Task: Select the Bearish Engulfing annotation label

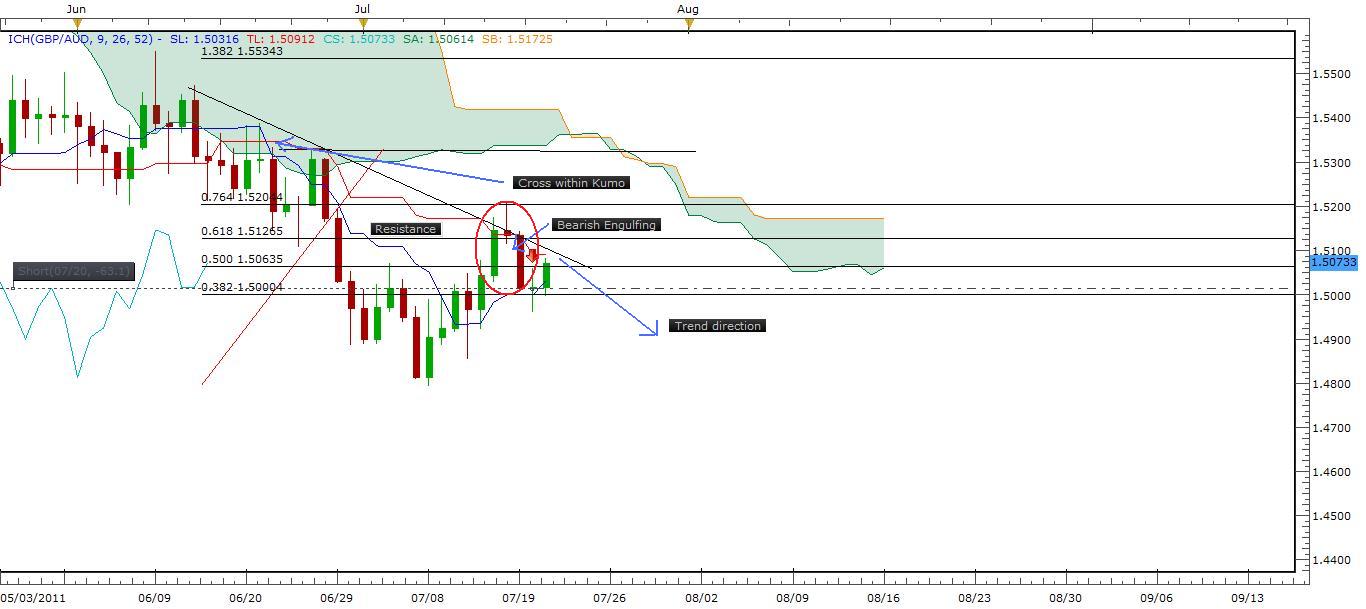Action: [605, 225]
